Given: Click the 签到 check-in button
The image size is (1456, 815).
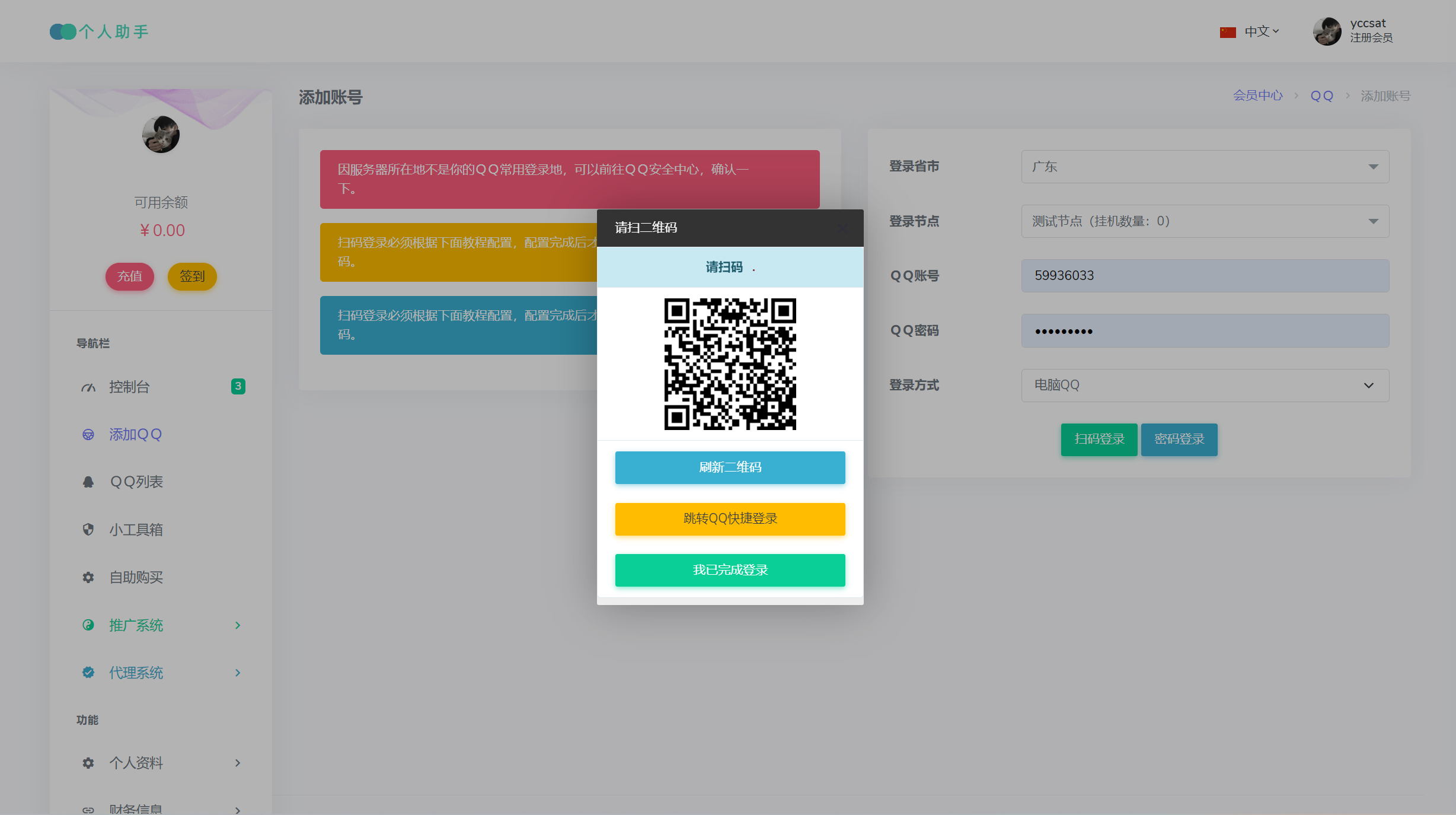Looking at the screenshot, I should [x=192, y=276].
